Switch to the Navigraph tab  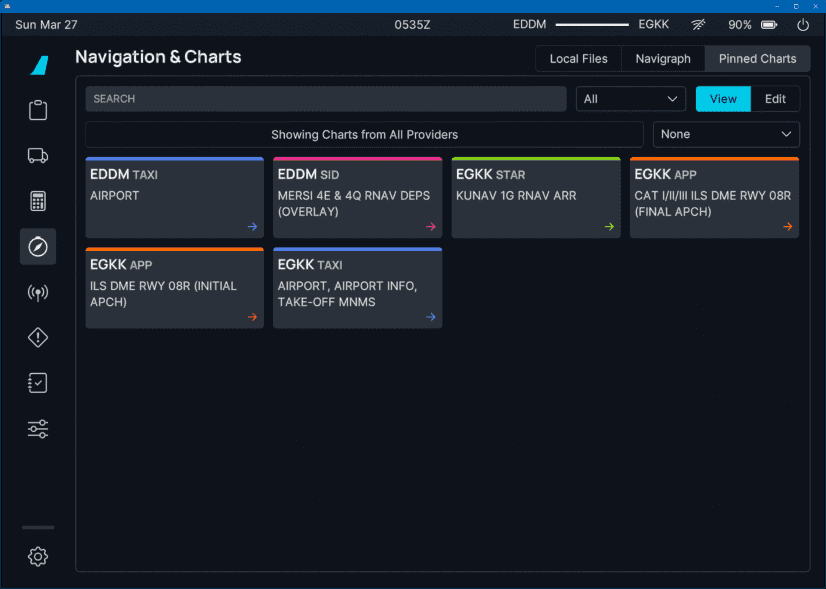tap(663, 59)
